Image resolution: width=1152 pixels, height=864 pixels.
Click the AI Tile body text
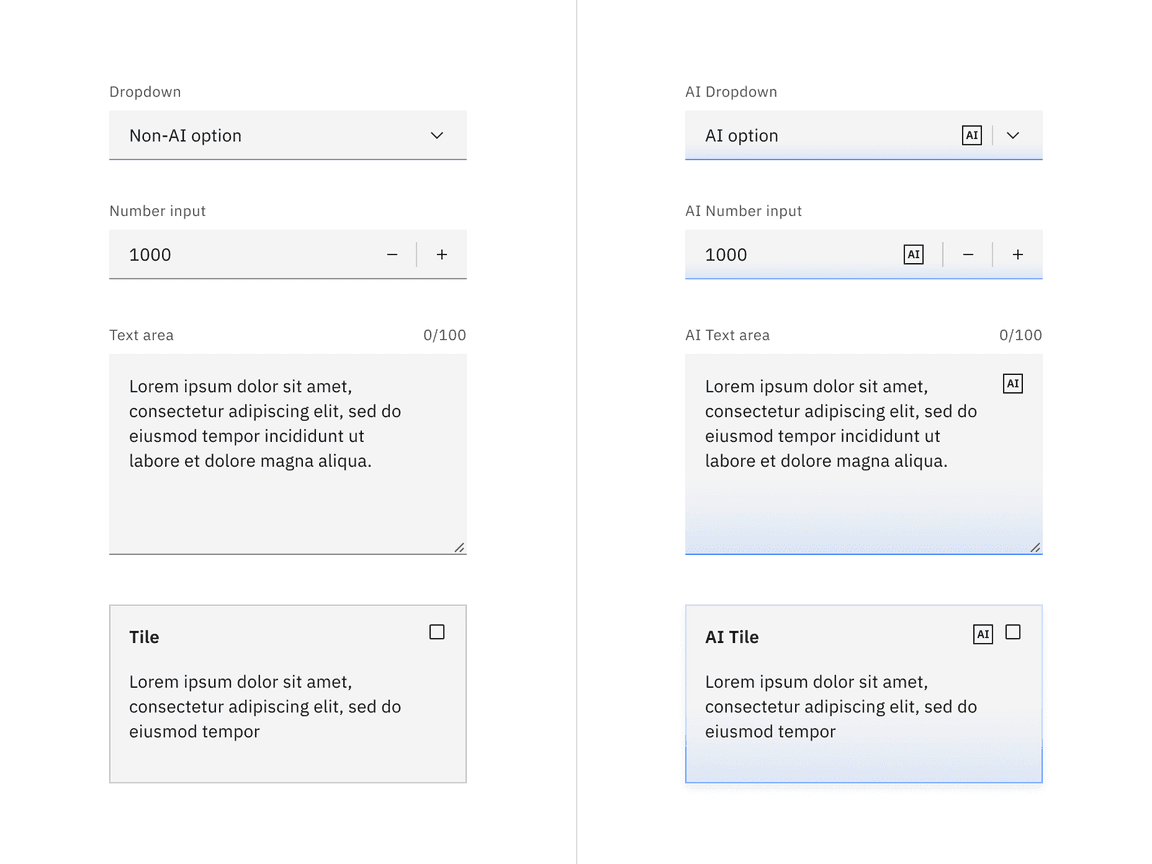coord(840,706)
